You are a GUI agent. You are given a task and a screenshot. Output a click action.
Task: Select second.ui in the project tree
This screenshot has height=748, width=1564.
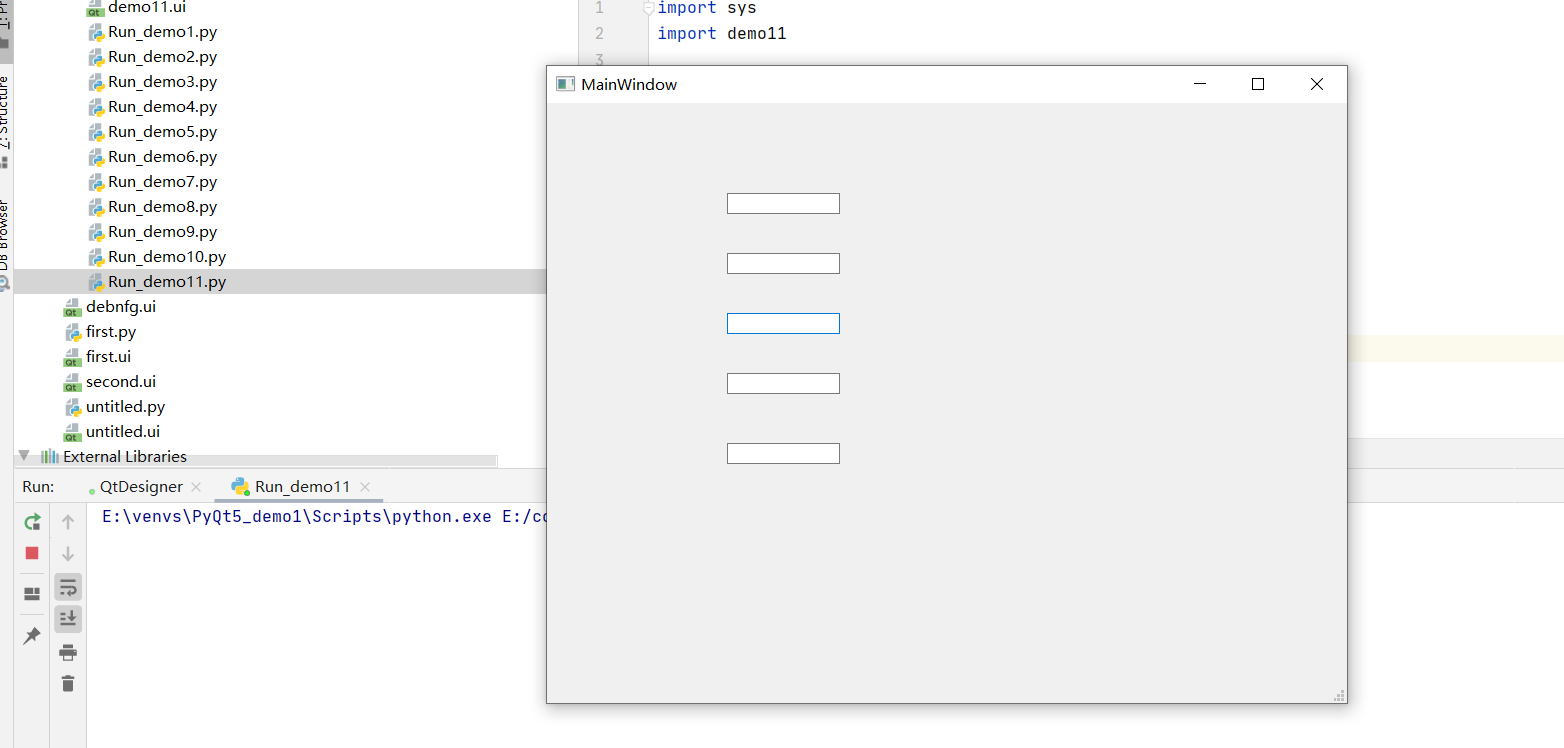point(121,382)
